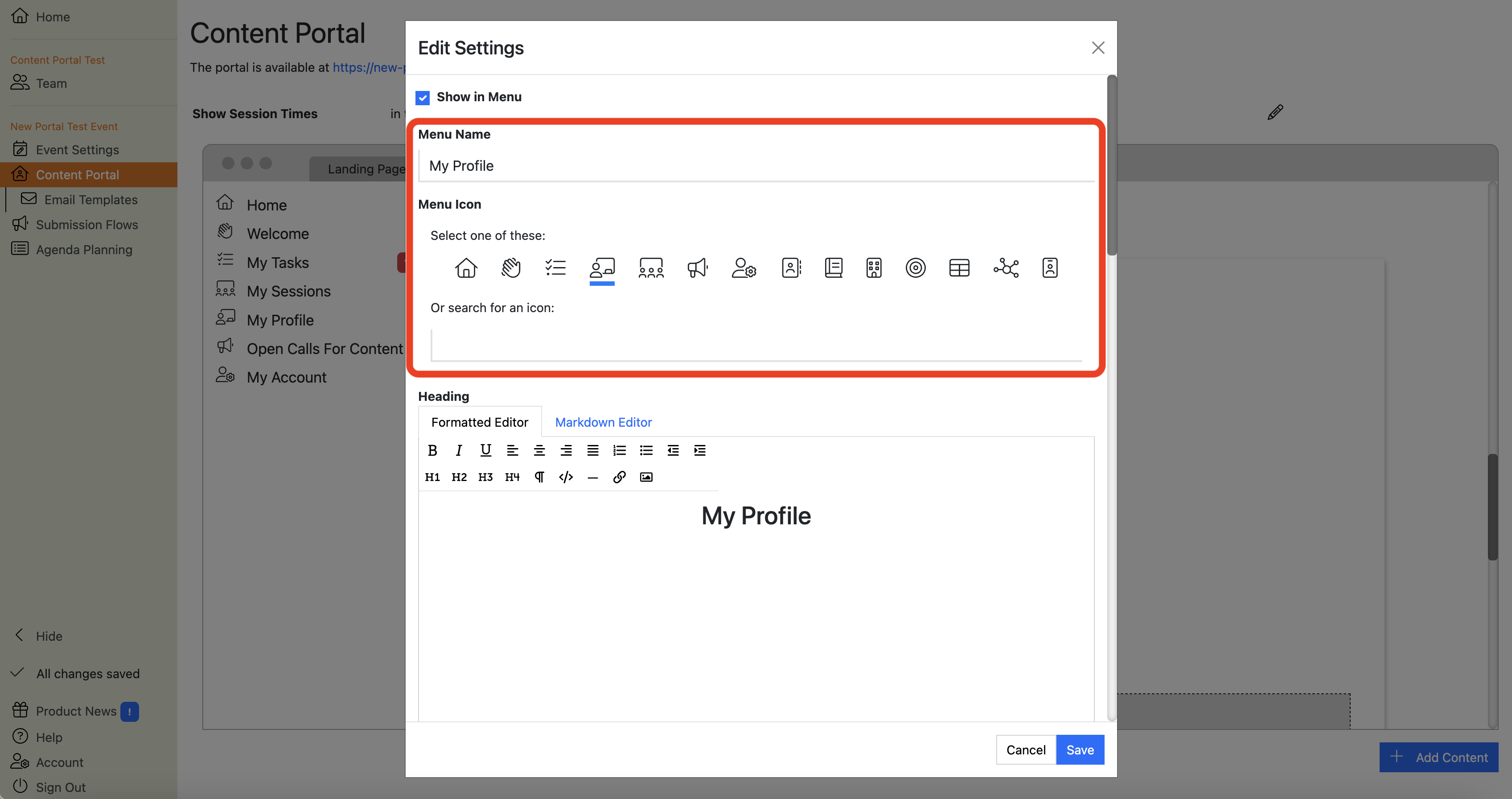The width and height of the screenshot is (1512, 799).
Task: Cancel editing settings
Action: pyautogui.click(x=1025, y=750)
